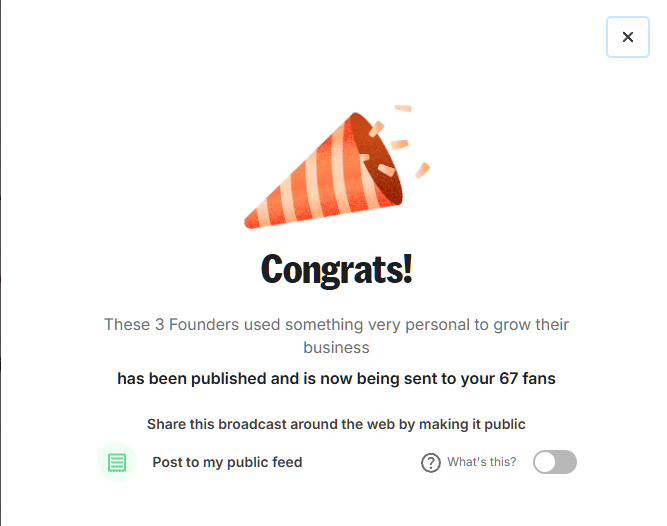Click the question mark help icon
The width and height of the screenshot is (667, 526).
point(431,462)
